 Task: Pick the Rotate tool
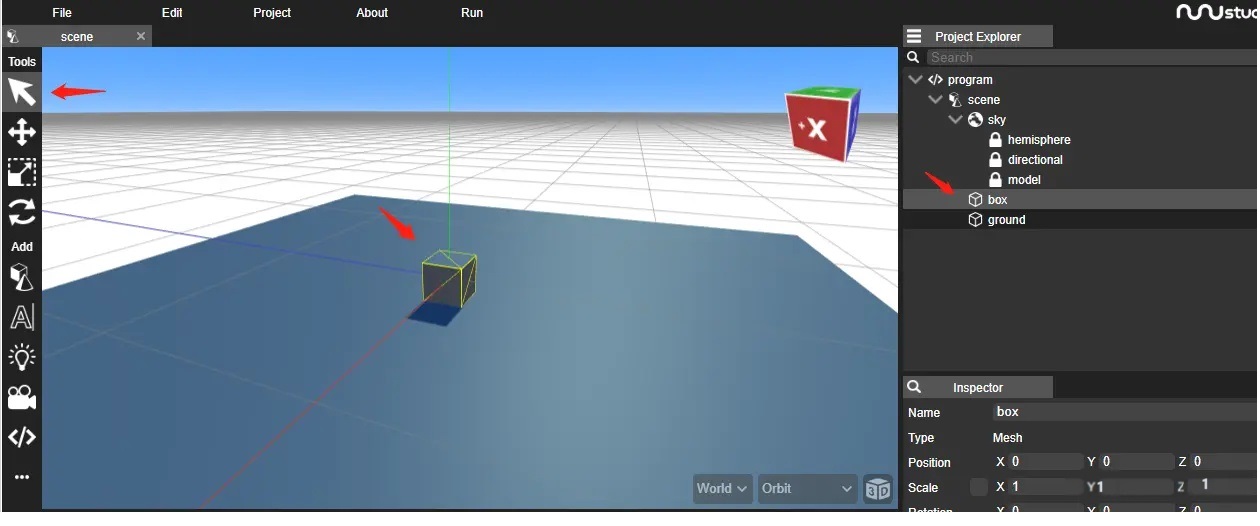[22, 212]
